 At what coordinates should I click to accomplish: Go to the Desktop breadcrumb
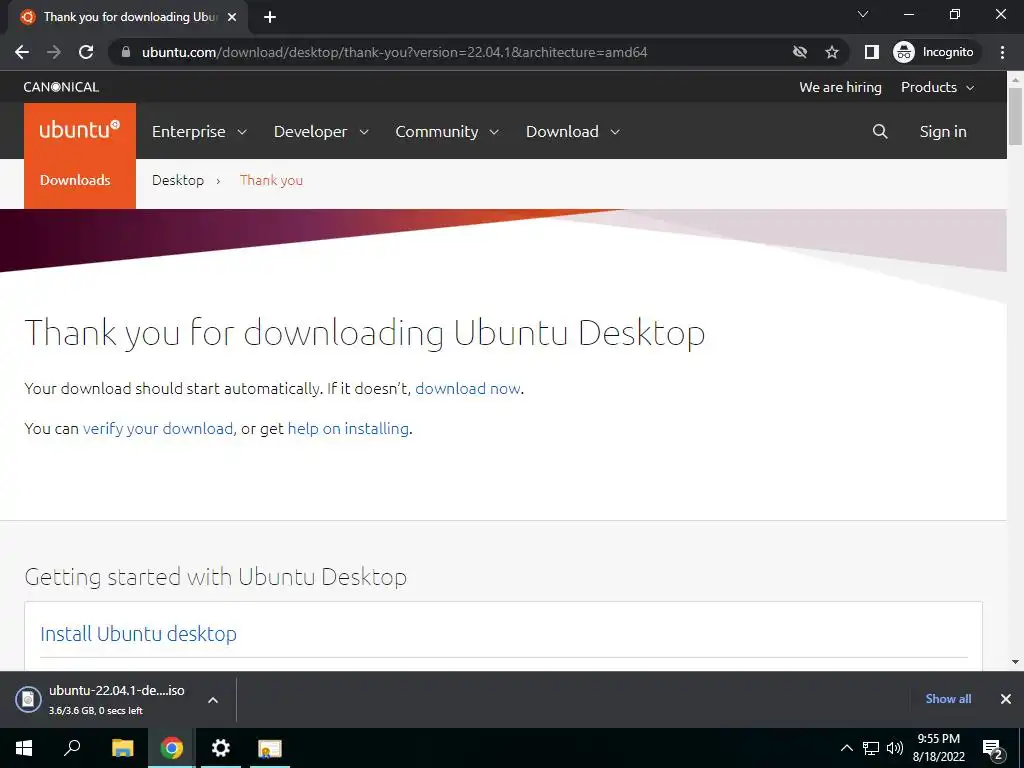[178, 180]
